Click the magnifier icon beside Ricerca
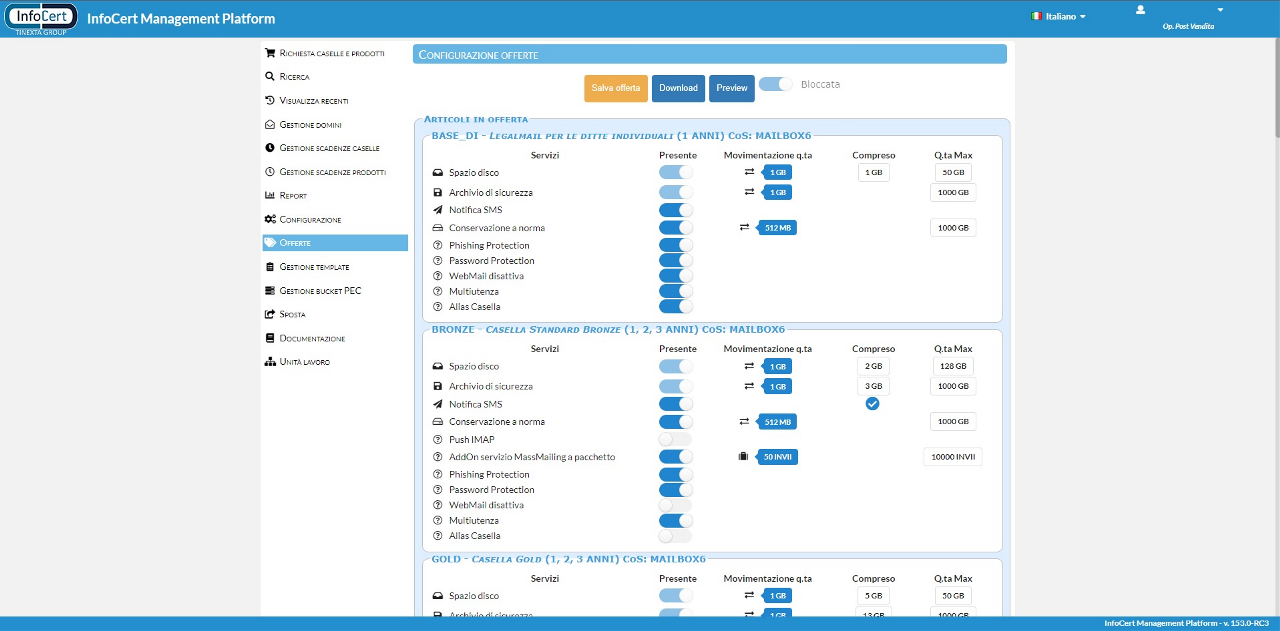The height and width of the screenshot is (631, 1280). pos(270,76)
